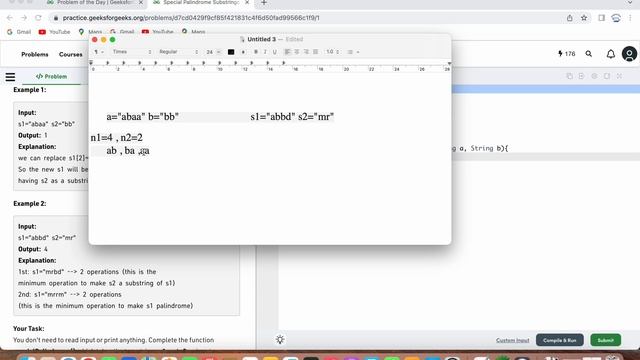Close the Problem of the Day tab

point(141,2)
